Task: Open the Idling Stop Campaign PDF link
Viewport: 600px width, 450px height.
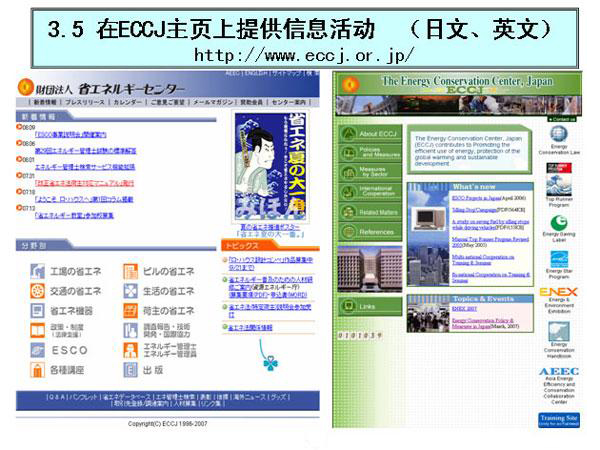Action: 474,210
